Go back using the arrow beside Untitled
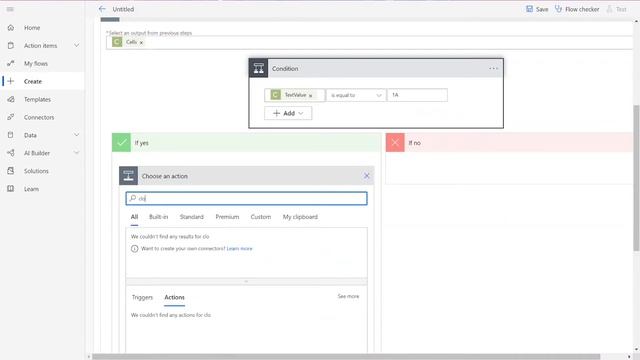Image resolution: width=640 pixels, height=360 pixels. [102, 9]
